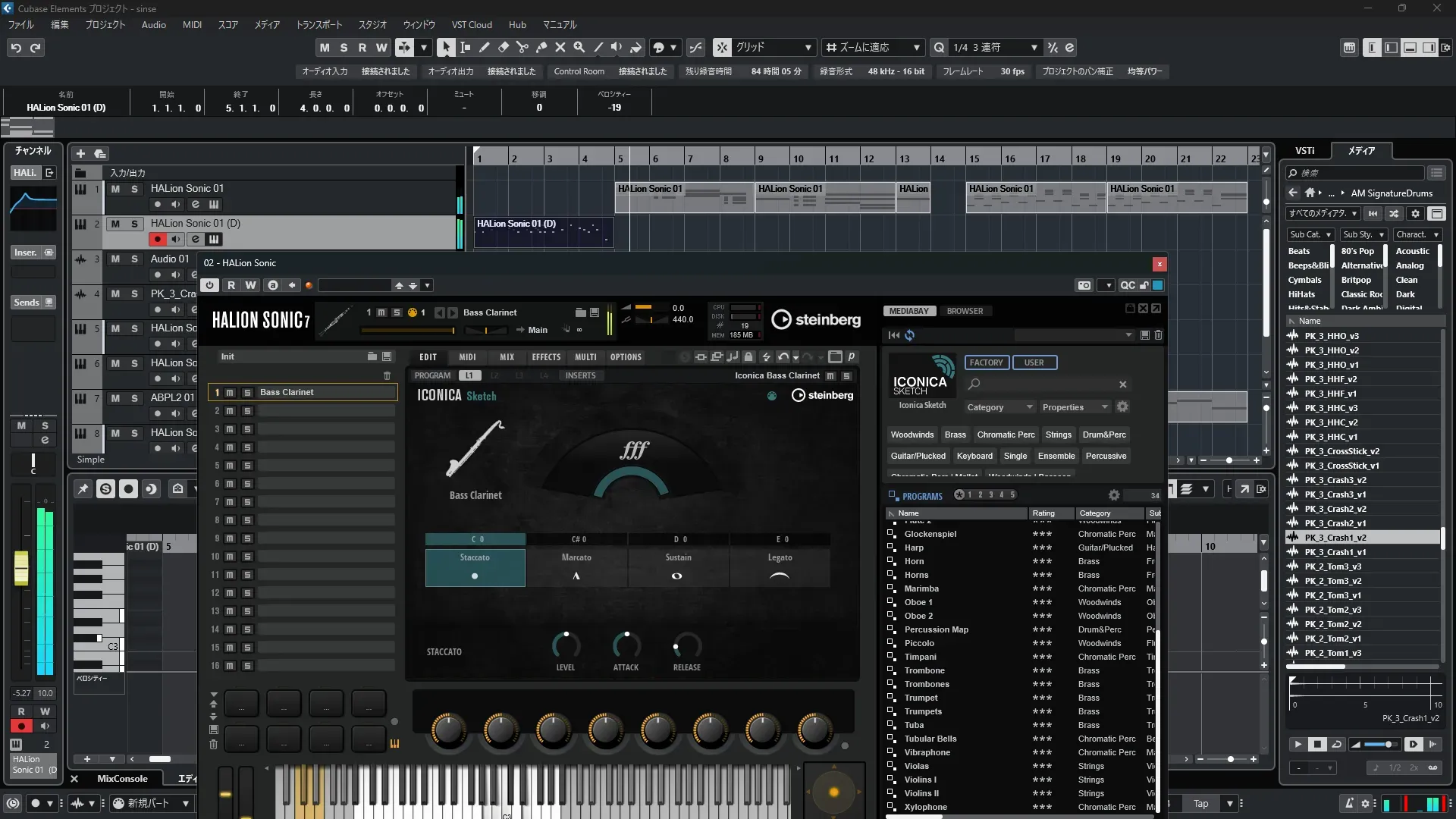The image size is (1456, 819).
Task: Select the Glue tool
Action: (x=541, y=48)
